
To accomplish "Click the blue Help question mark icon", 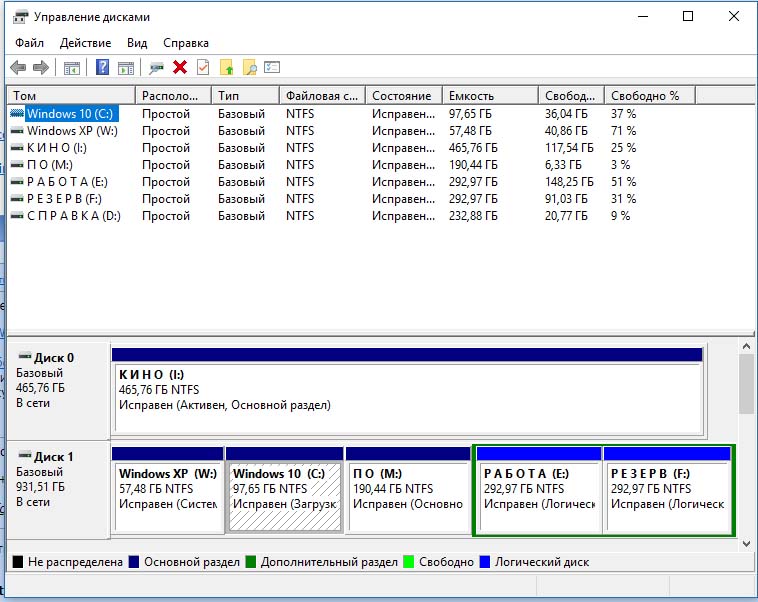I will click(x=102, y=68).
